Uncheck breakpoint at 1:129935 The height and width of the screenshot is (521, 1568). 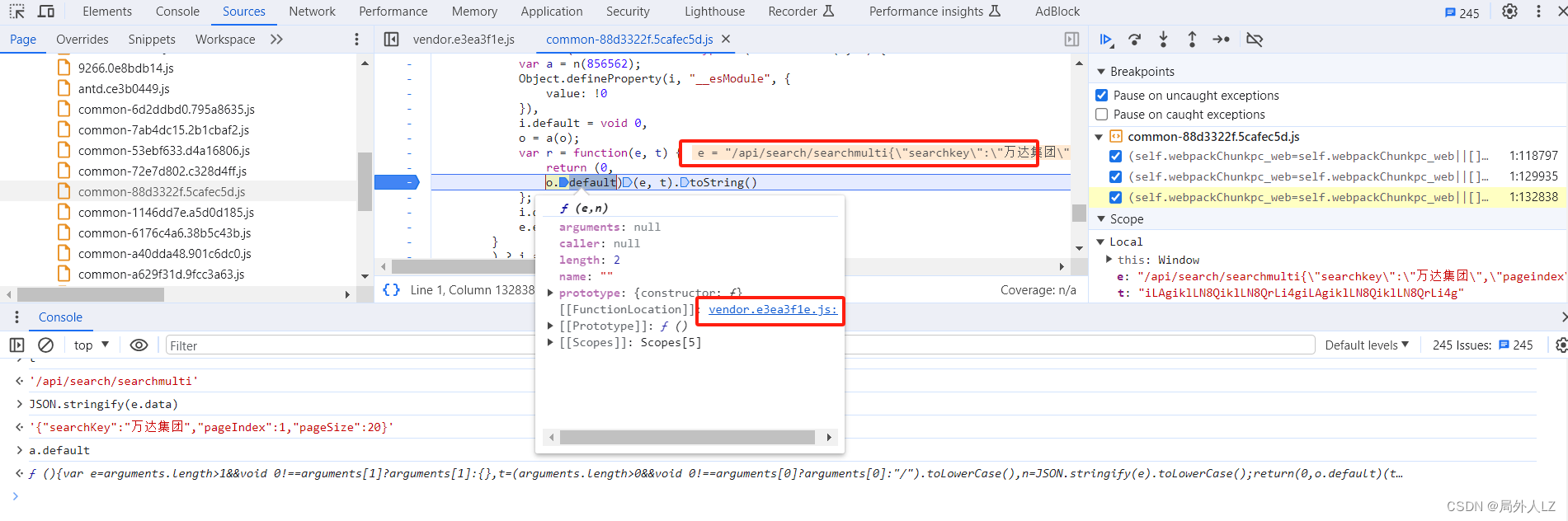pyautogui.click(x=1115, y=176)
